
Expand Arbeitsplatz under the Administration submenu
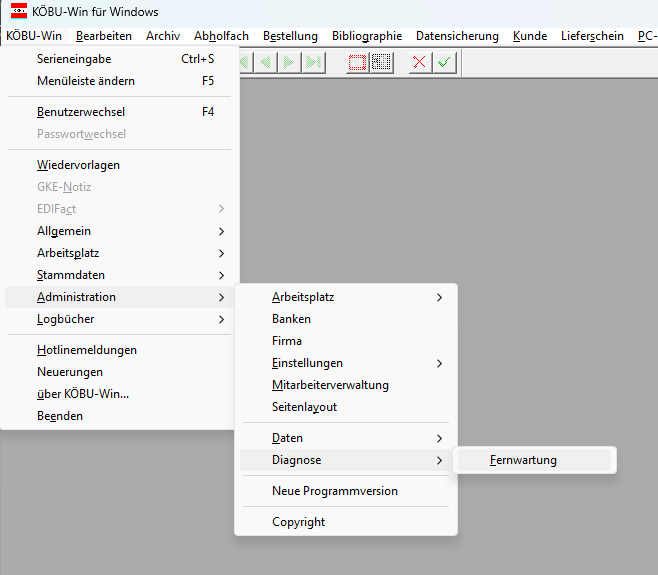pyautogui.click(x=346, y=297)
